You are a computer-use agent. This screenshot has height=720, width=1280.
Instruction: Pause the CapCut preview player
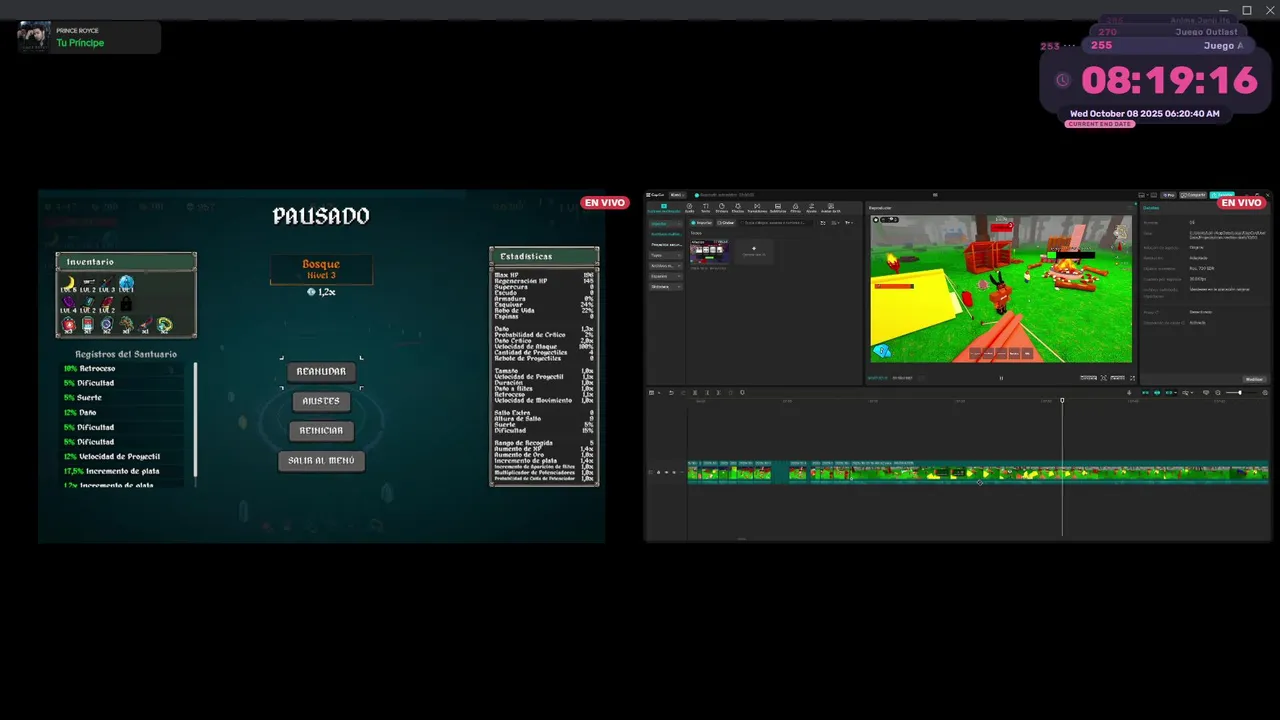tap(1001, 378)
